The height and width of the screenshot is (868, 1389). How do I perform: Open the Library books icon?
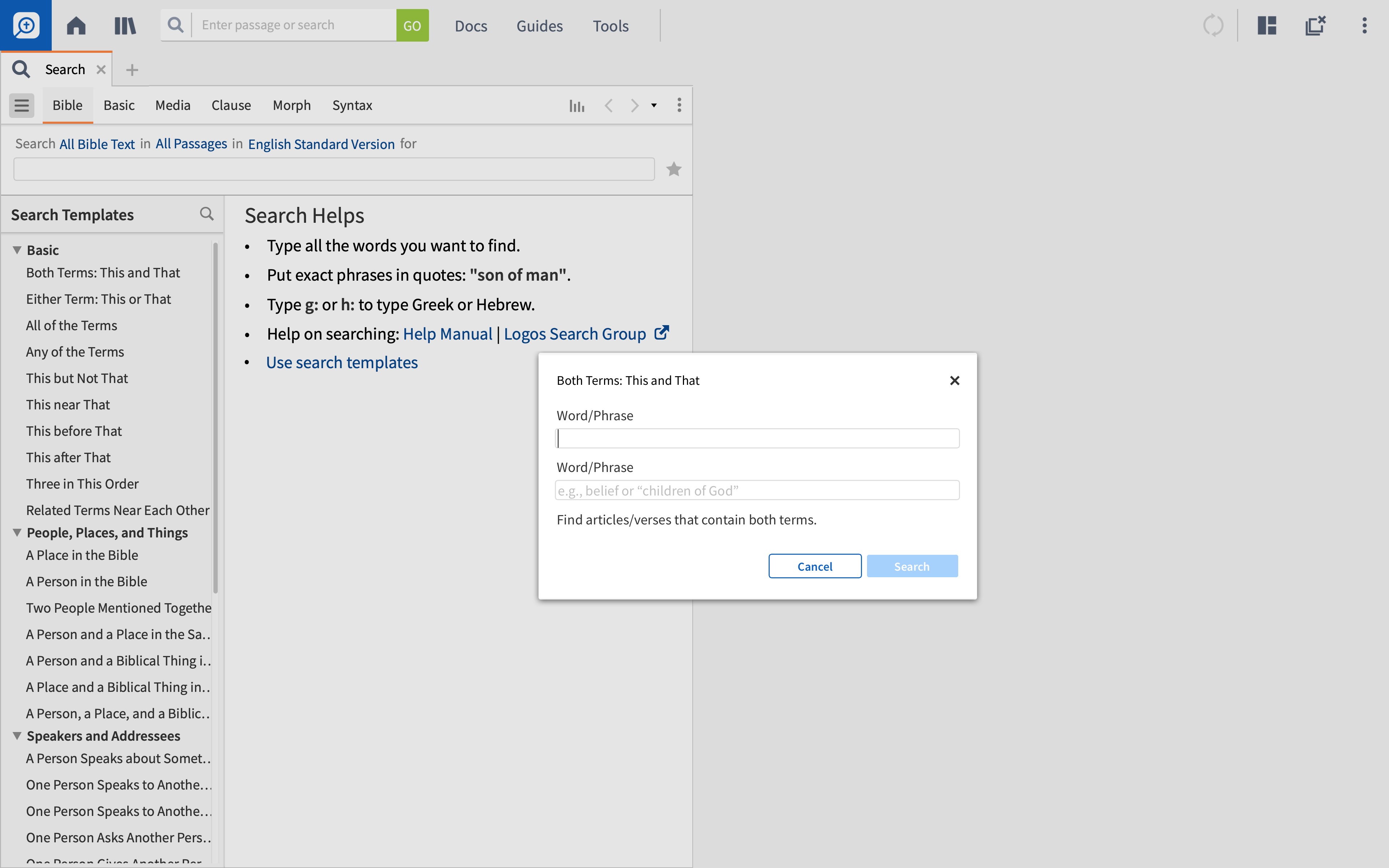coord(124,25)
